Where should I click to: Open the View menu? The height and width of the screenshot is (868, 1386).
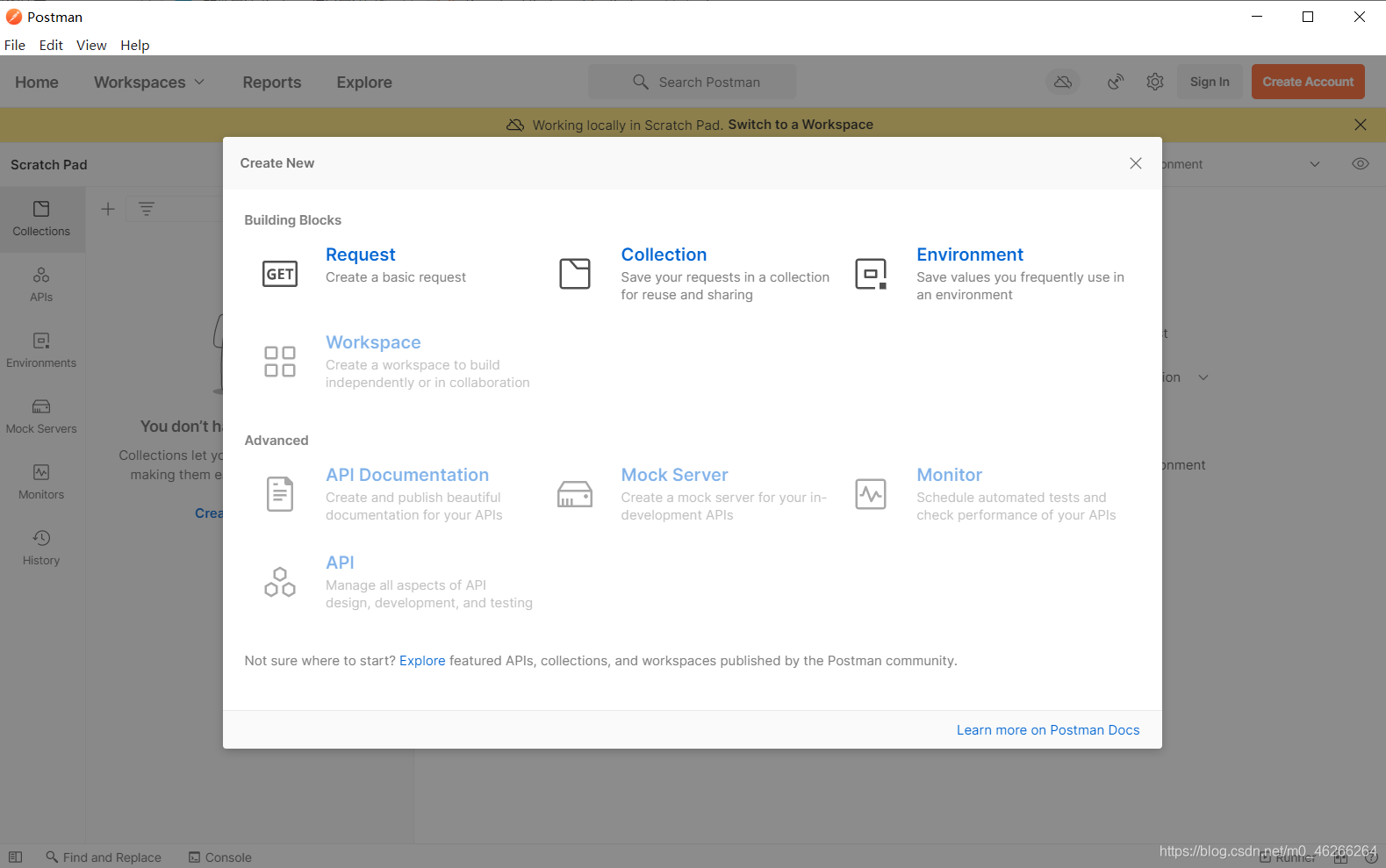pos(91,45)
